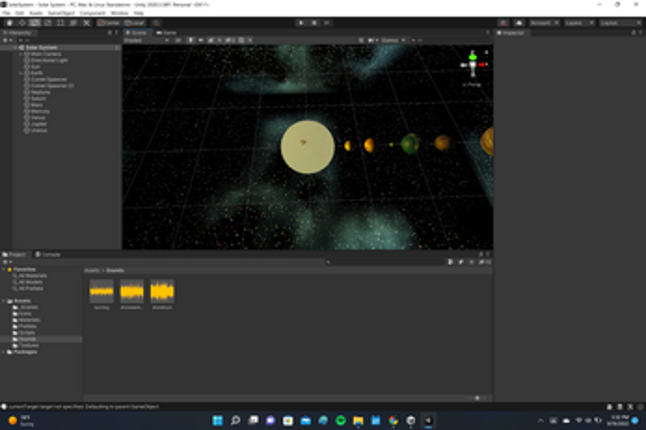Image resolution: width=646 pixels, height=430 pixels.
Task: Select the Rotate tool
Action: pos(35,23)
